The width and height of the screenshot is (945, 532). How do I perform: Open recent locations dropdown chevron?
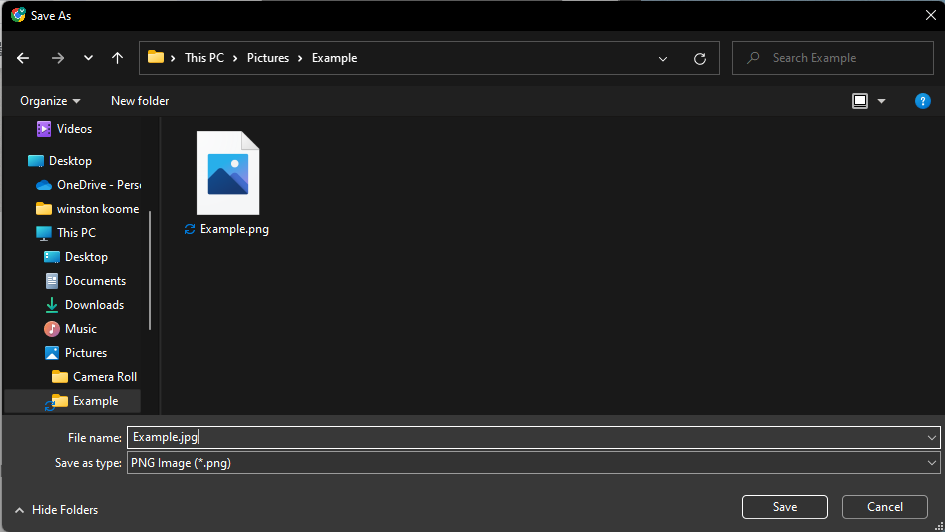pos(89,58)
